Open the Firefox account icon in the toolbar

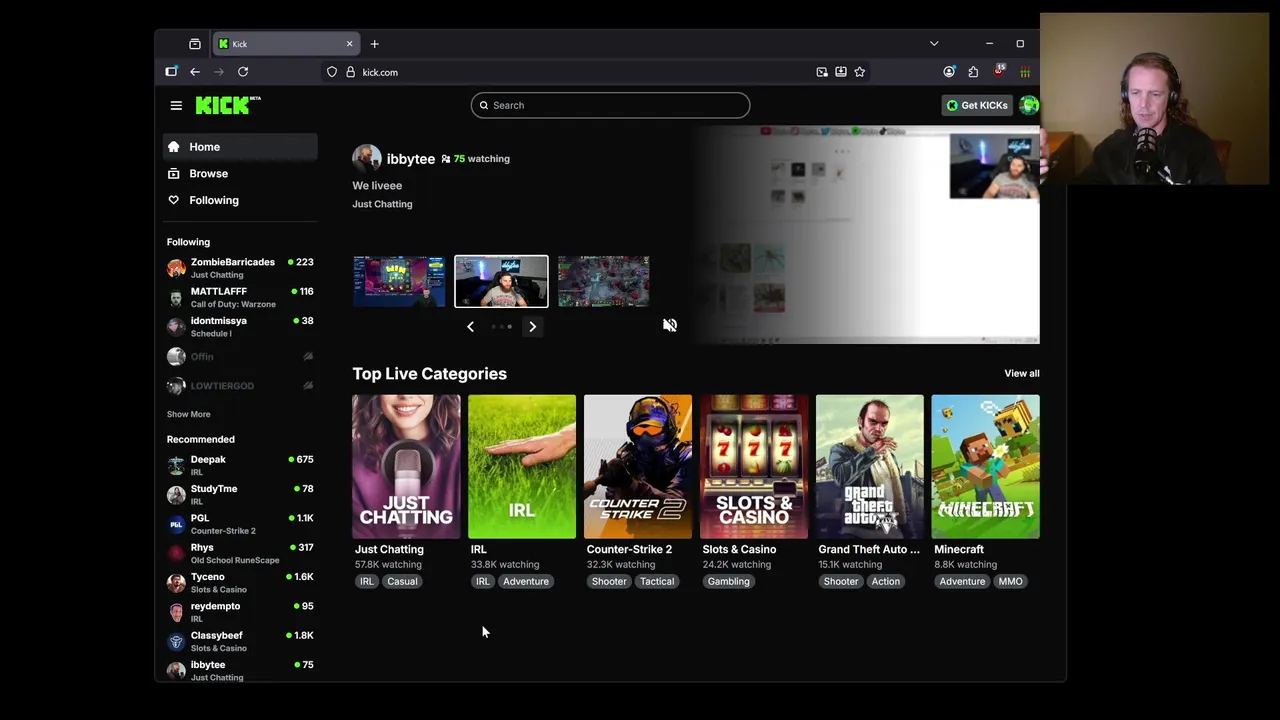pos(949,72)
